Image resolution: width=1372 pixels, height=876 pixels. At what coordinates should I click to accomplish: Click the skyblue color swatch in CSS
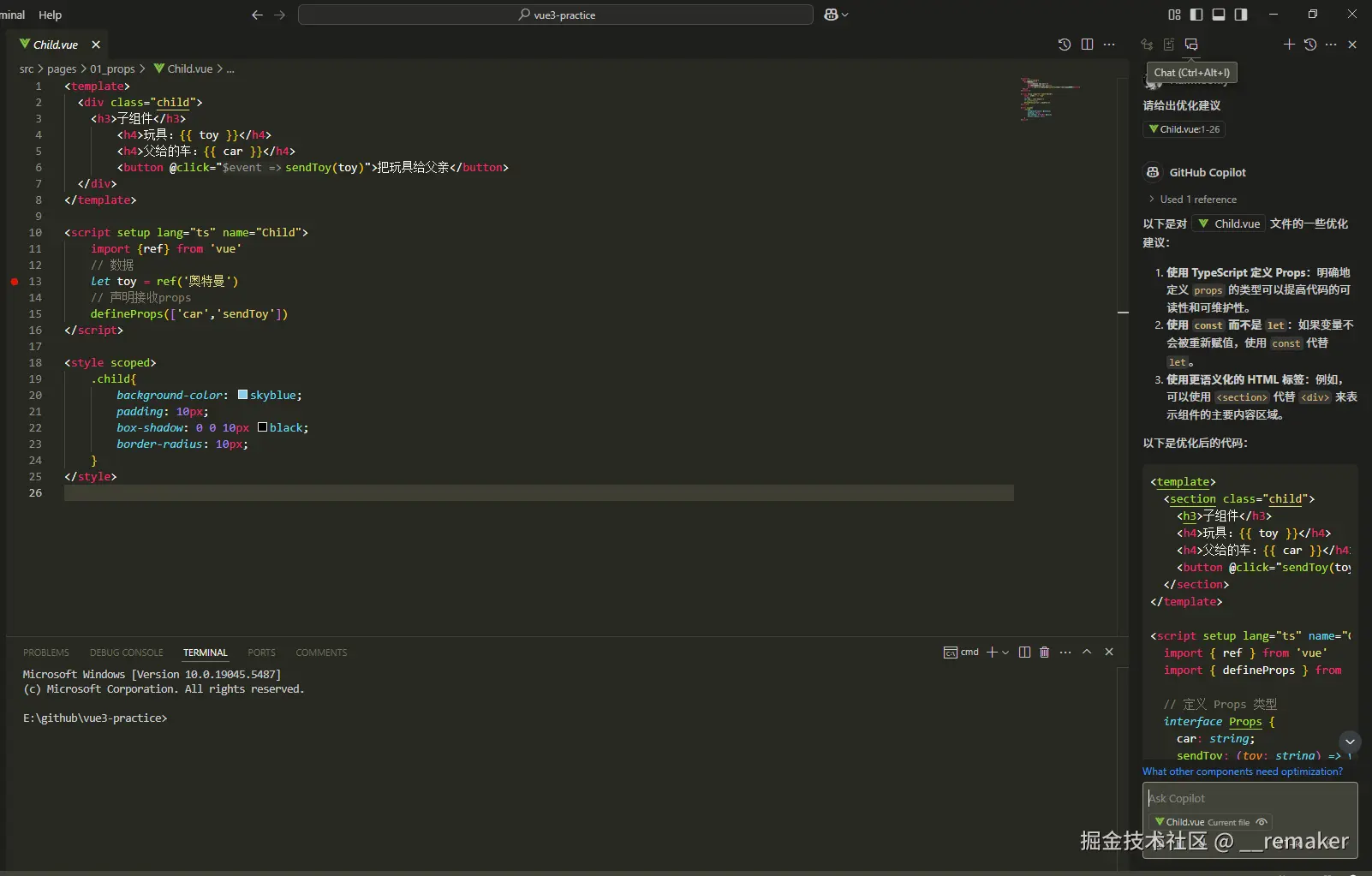click(243, 395)
